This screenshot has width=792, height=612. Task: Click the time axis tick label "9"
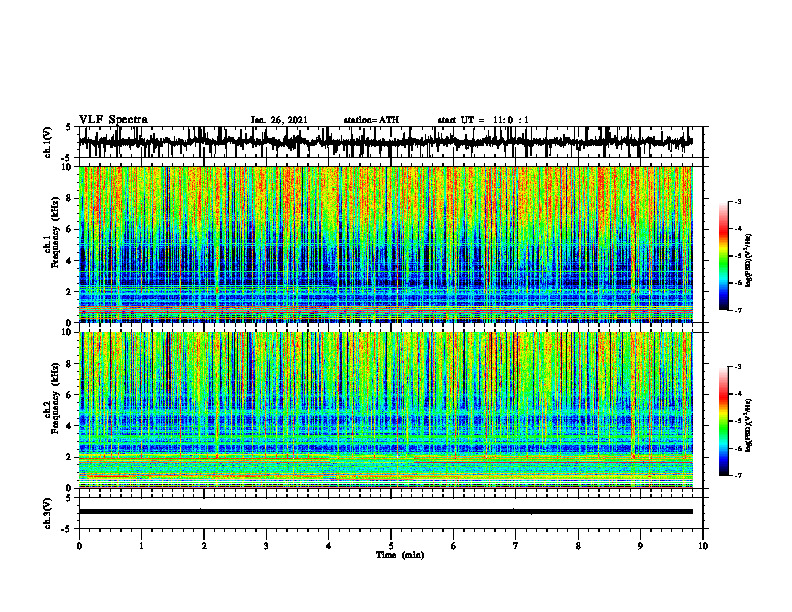[640, 546]
